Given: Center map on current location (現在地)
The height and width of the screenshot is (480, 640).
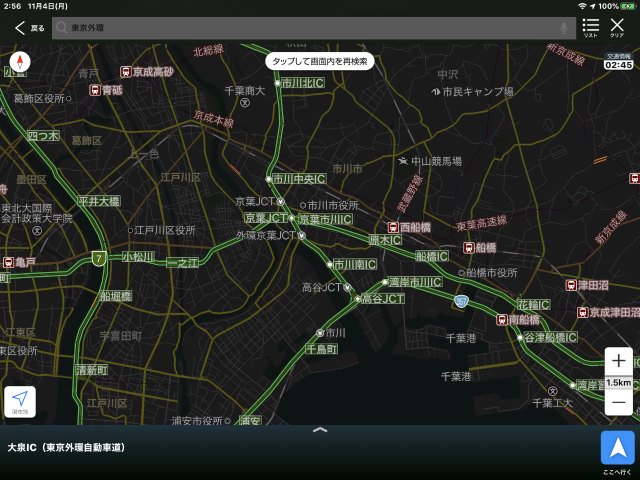Looking at the screenshot, I should pyautogui.click(x=20, y=402).
